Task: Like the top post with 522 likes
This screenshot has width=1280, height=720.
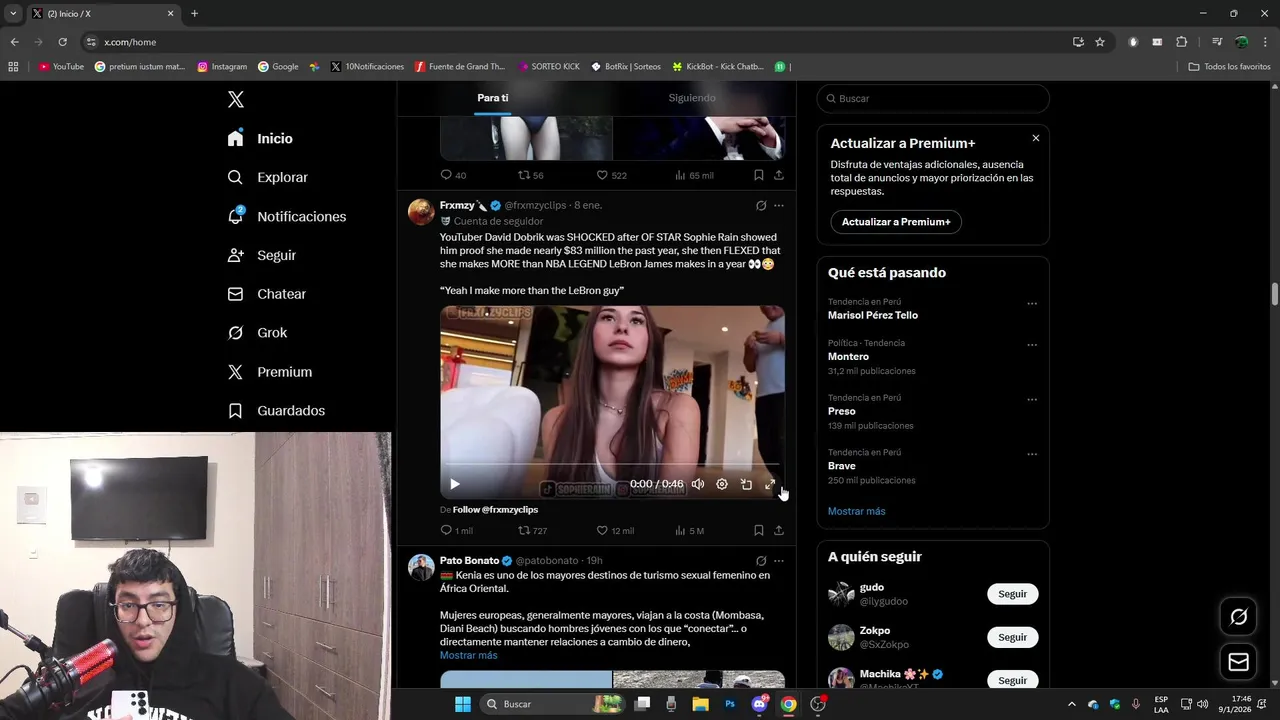Action: [612, 175]
